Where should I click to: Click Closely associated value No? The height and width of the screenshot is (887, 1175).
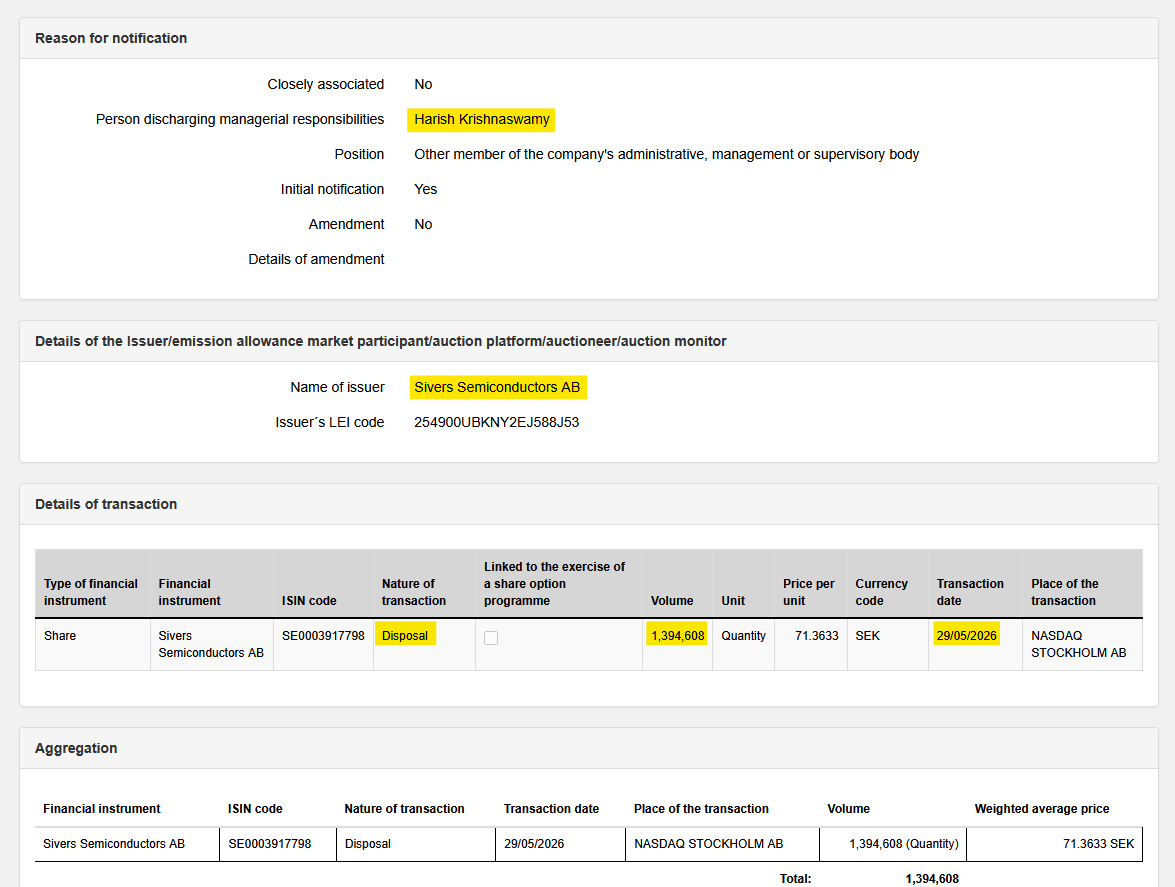tap(423, 85)
